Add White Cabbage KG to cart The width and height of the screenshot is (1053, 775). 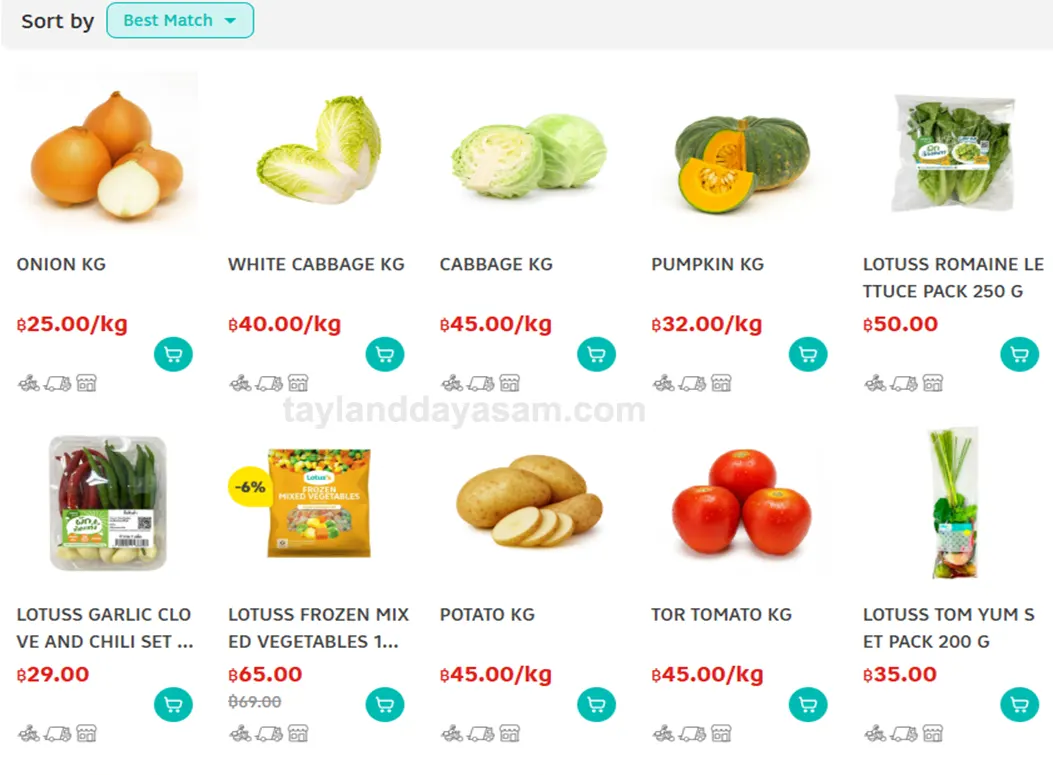coord(385,354)
